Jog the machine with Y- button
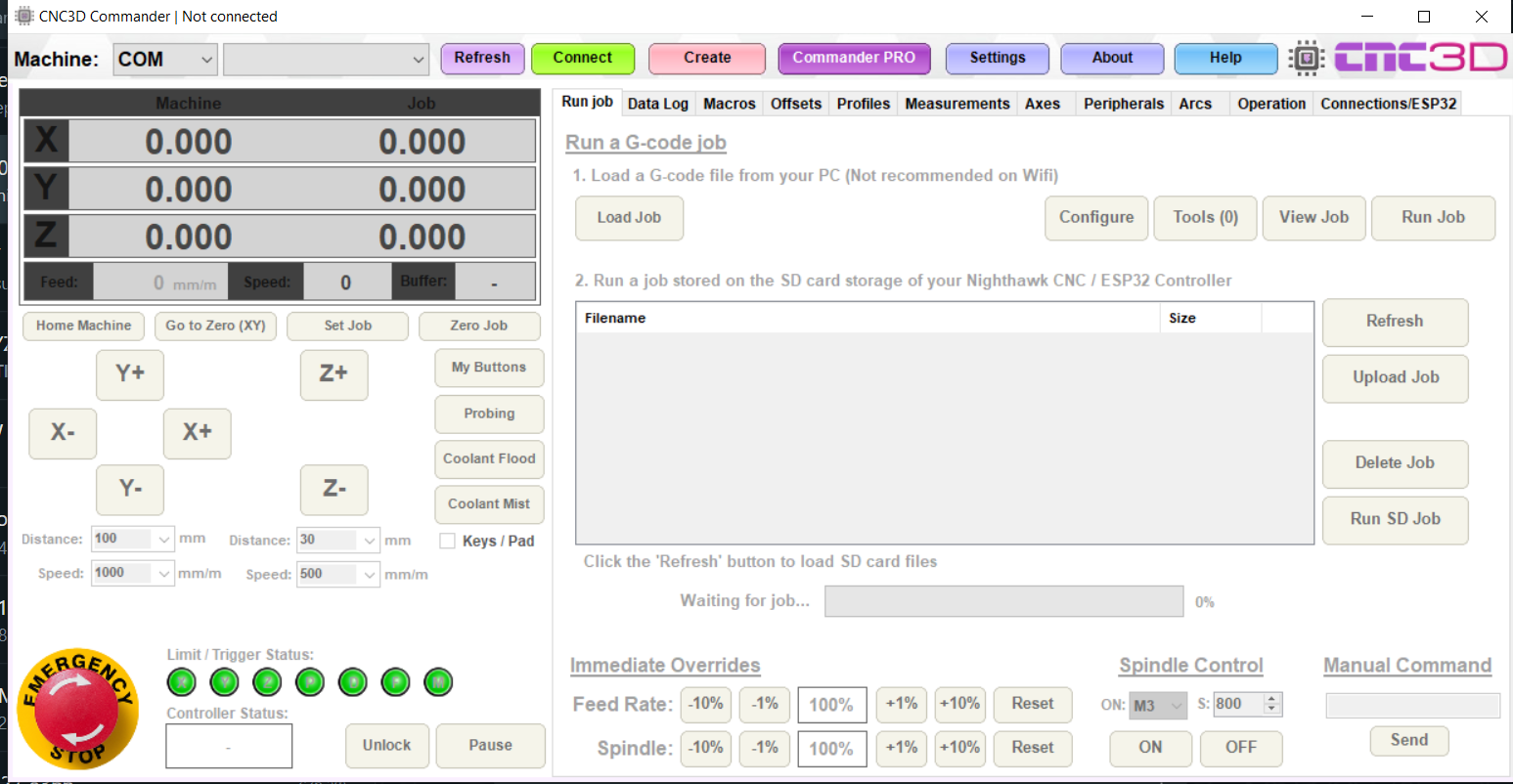1513x784 pixels. 130,489
